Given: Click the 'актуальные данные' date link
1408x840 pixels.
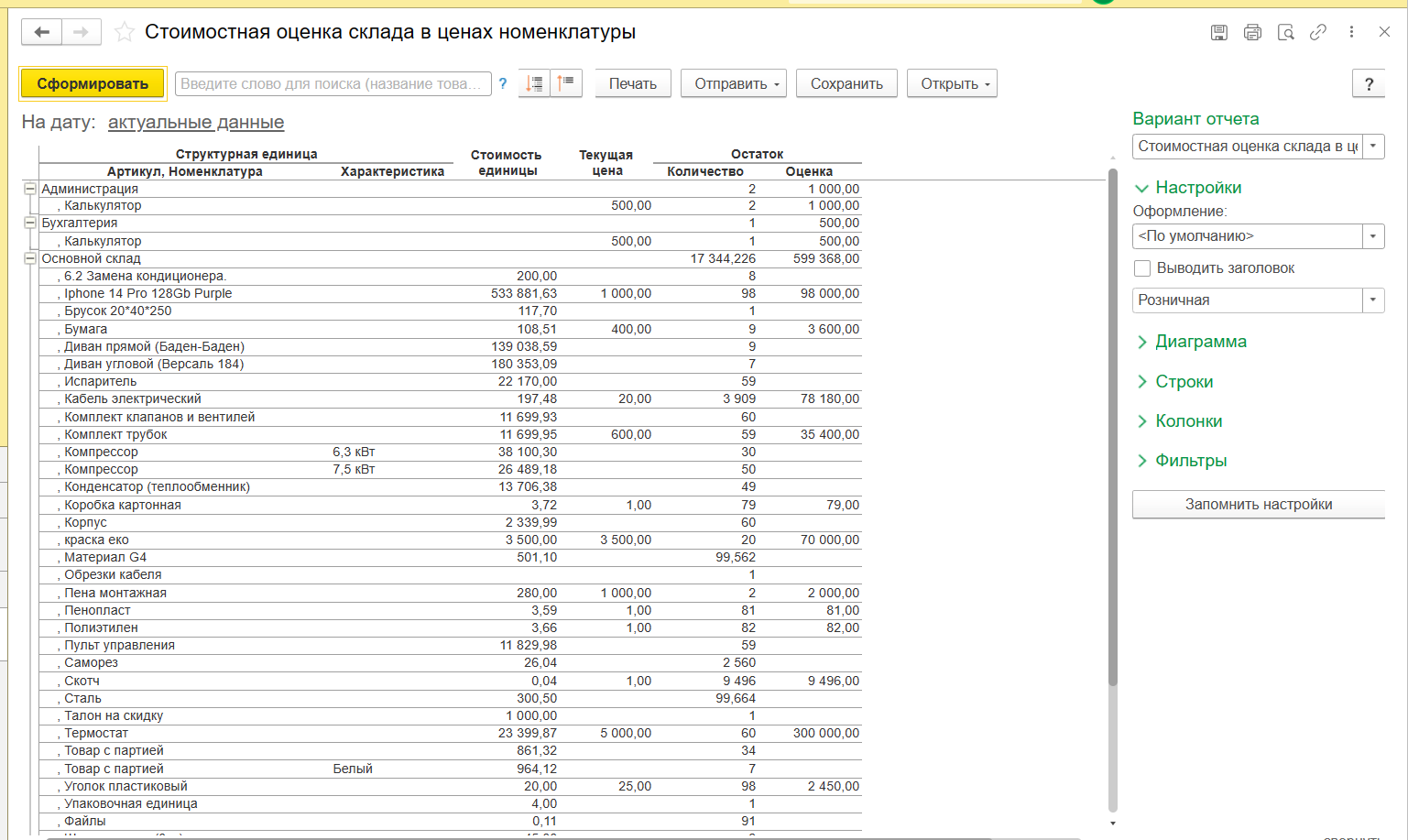Looking at the screenshot, I should click(196, 122).
